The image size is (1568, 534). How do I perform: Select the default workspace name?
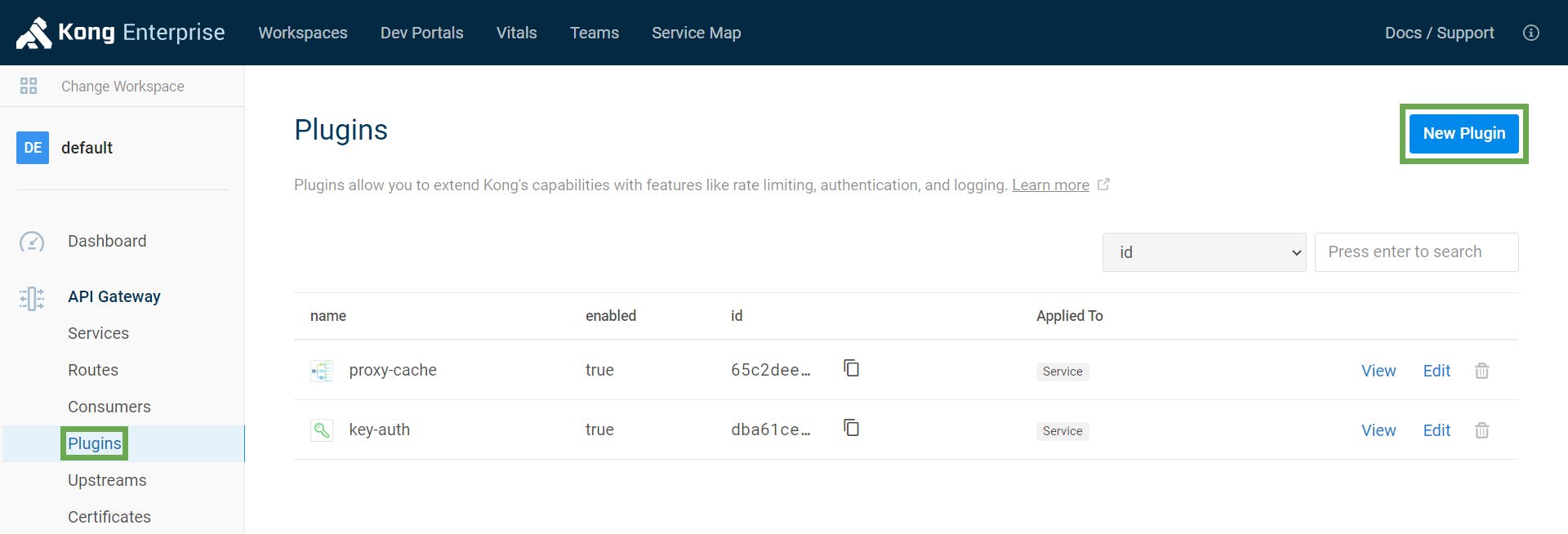point(87,148)
